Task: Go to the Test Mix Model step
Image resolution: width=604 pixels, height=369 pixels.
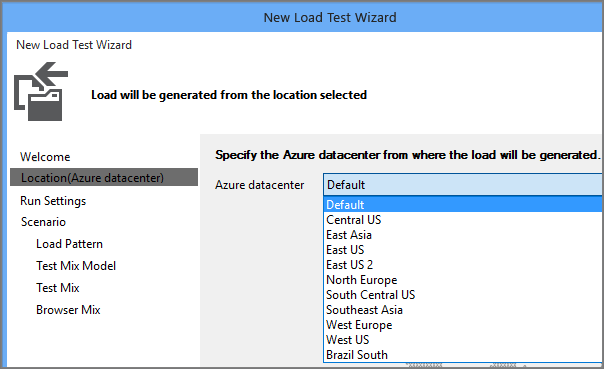Action: (x=76, y=266)
